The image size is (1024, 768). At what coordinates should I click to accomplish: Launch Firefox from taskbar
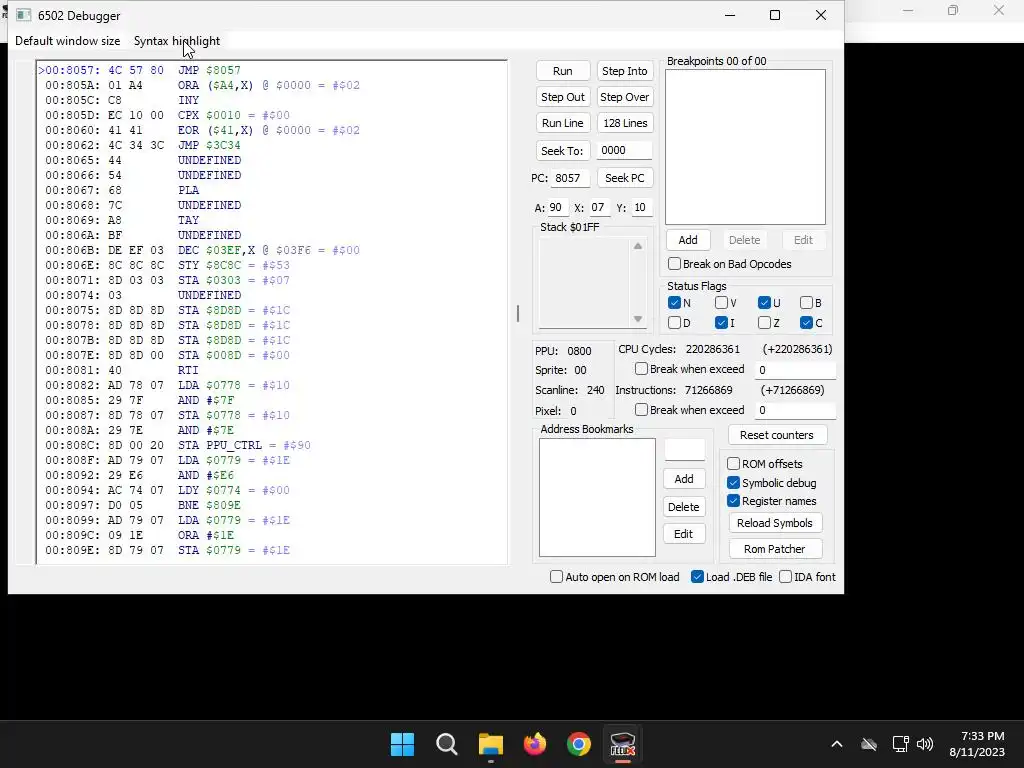(x=535, y=744)
